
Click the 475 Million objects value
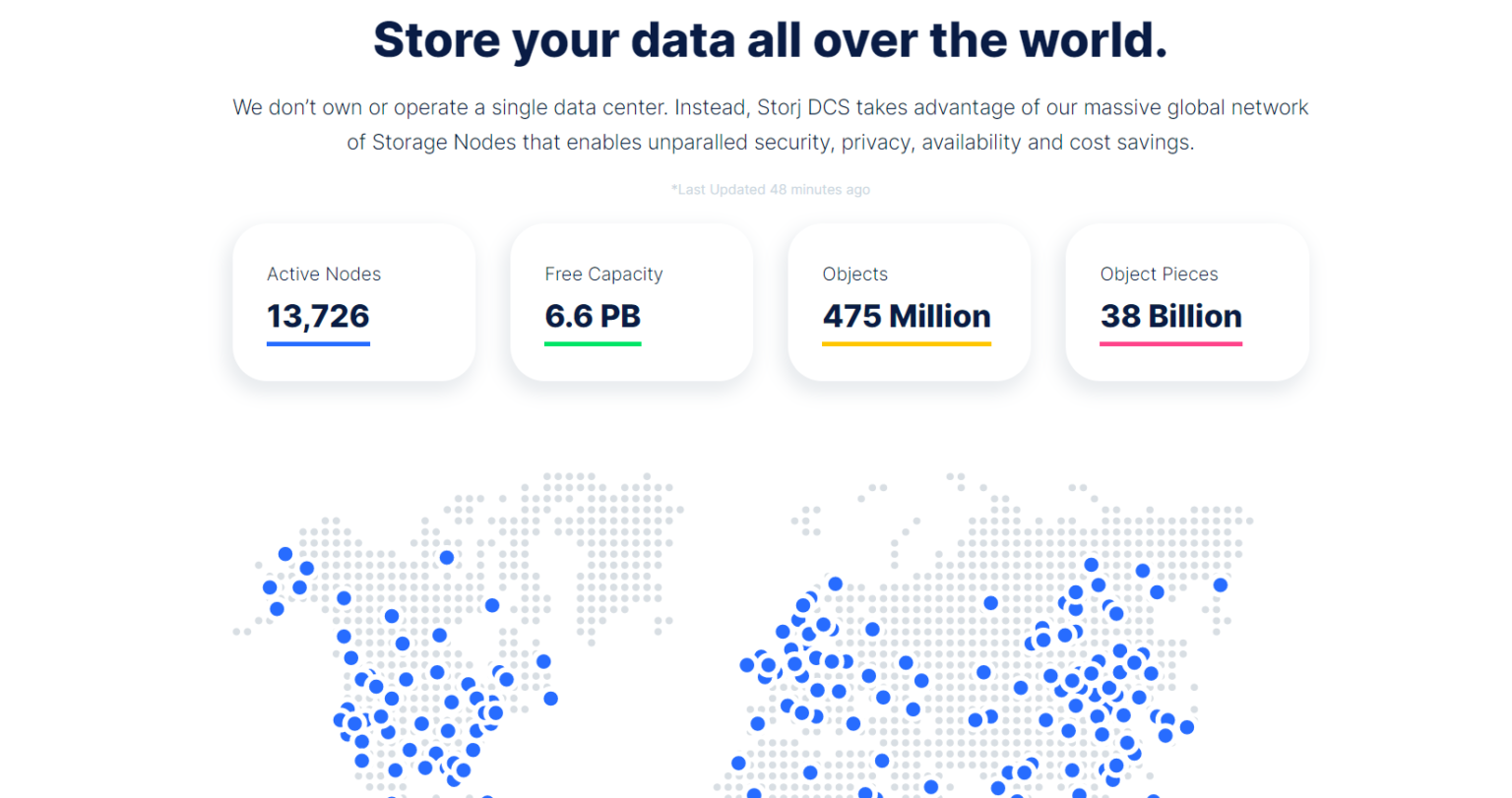pos(907,316)
